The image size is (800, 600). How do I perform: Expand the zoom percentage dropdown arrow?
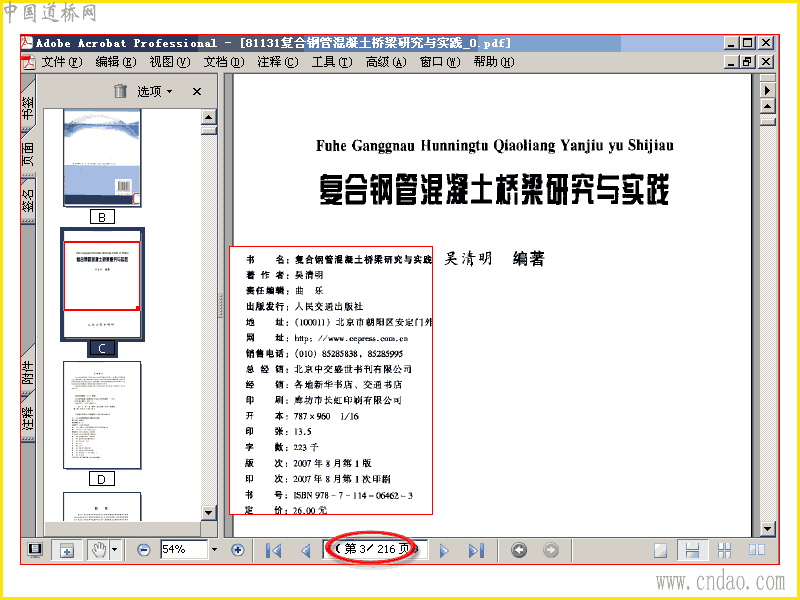[x=214, y=549]
